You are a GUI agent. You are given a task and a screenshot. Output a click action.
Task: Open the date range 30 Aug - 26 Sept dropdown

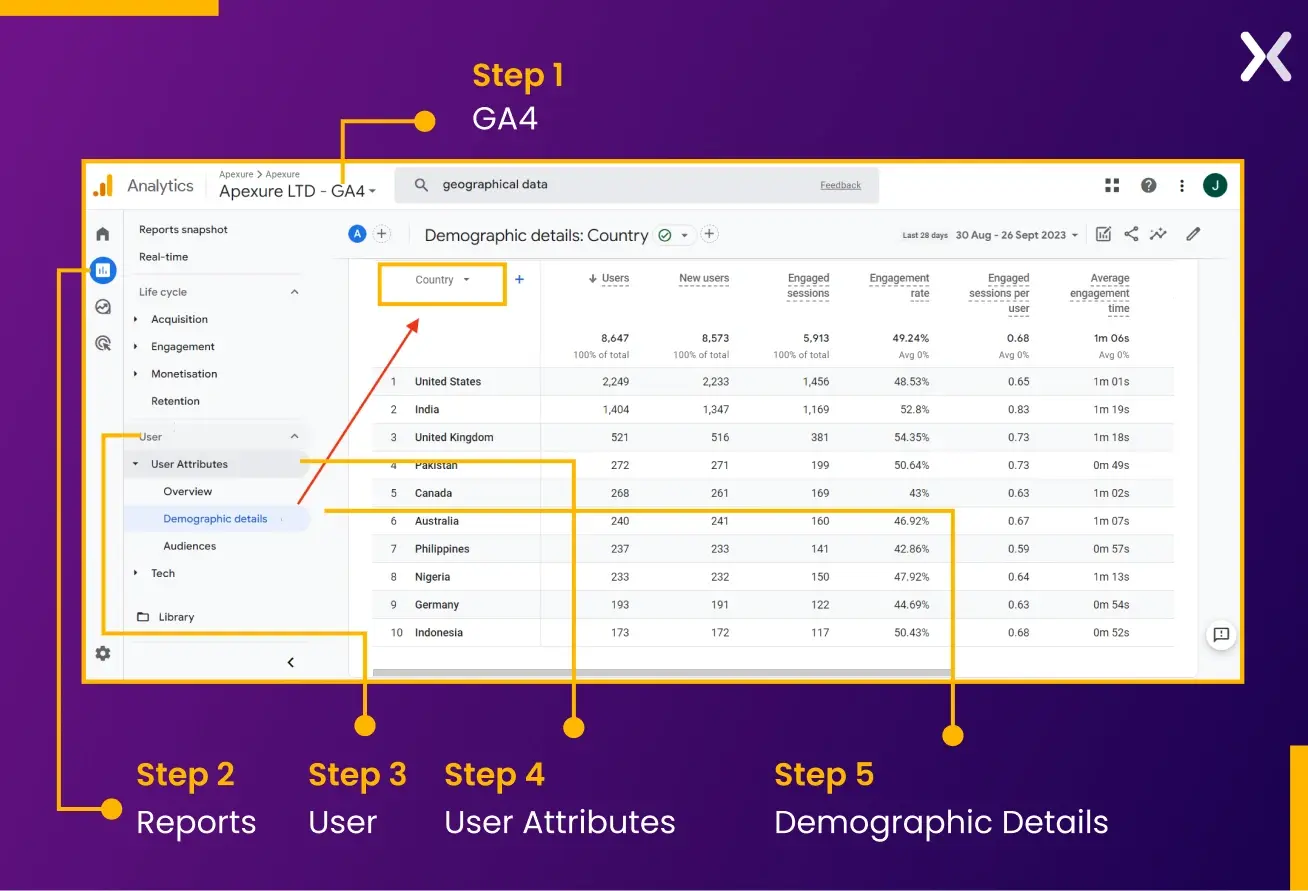point(1017,235)
